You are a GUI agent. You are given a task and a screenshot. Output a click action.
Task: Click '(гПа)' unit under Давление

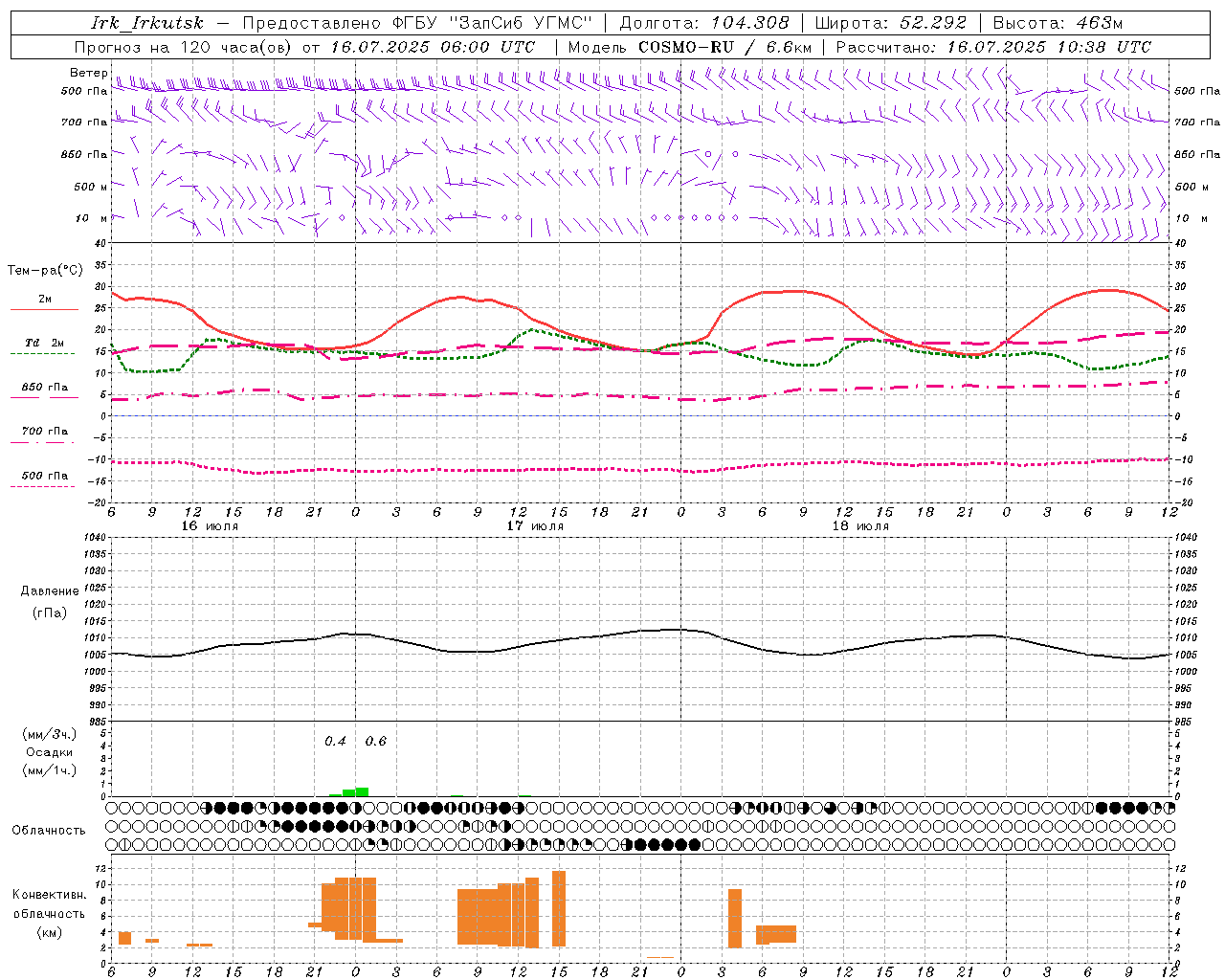[50, 613]
